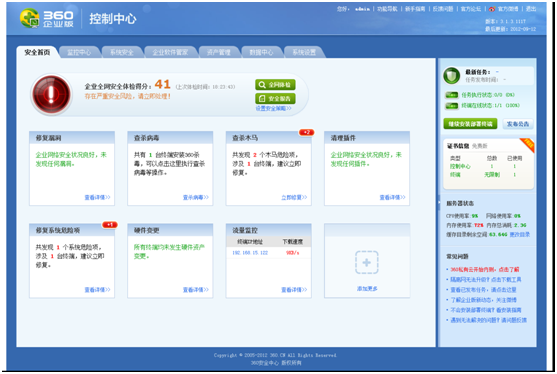557x374 pixels.
Task: Open FAQ 了解企业版新动态, 关注微博
Action: point(483,300)
